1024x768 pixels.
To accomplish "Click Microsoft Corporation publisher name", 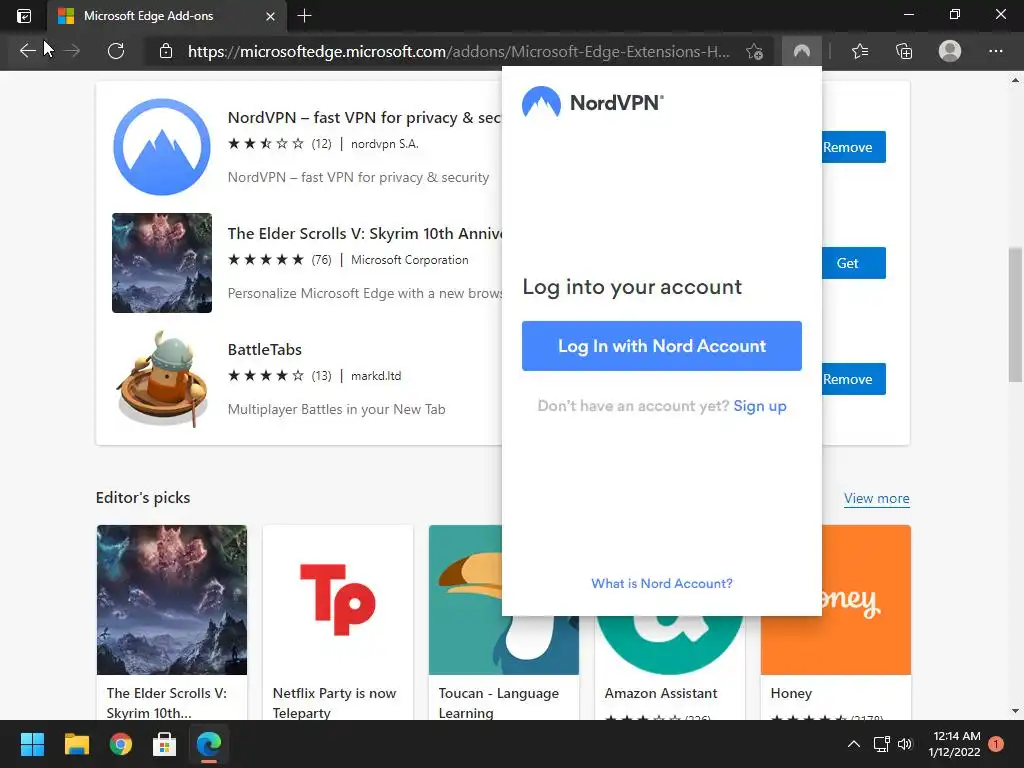I will (409, 260).
